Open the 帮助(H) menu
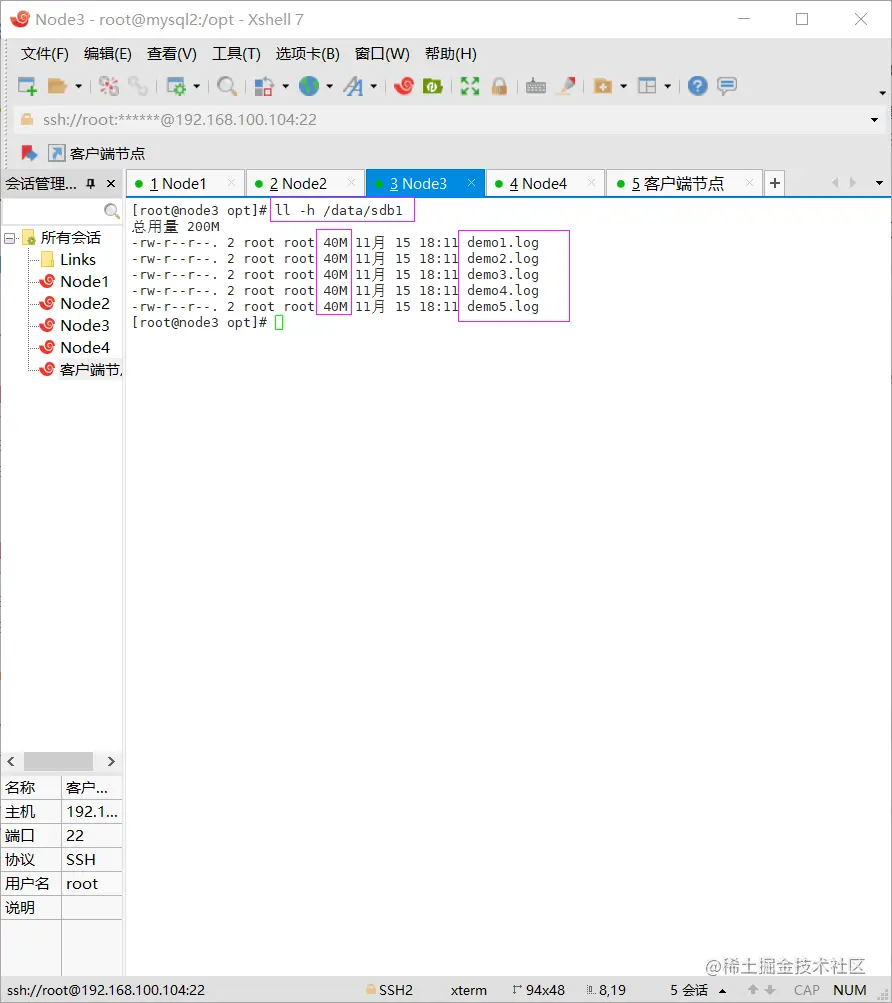 click(450, 54)
